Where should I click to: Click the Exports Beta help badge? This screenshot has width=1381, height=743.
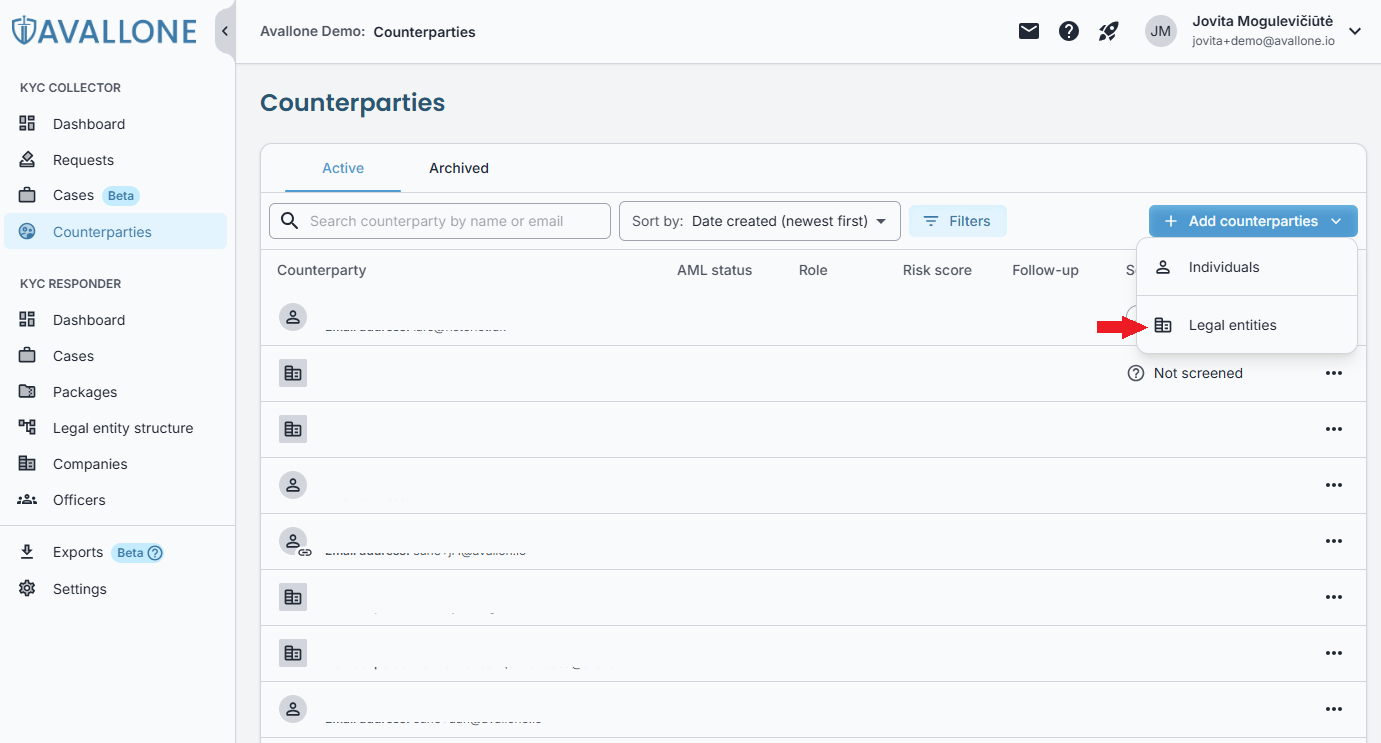click(138, 552)
